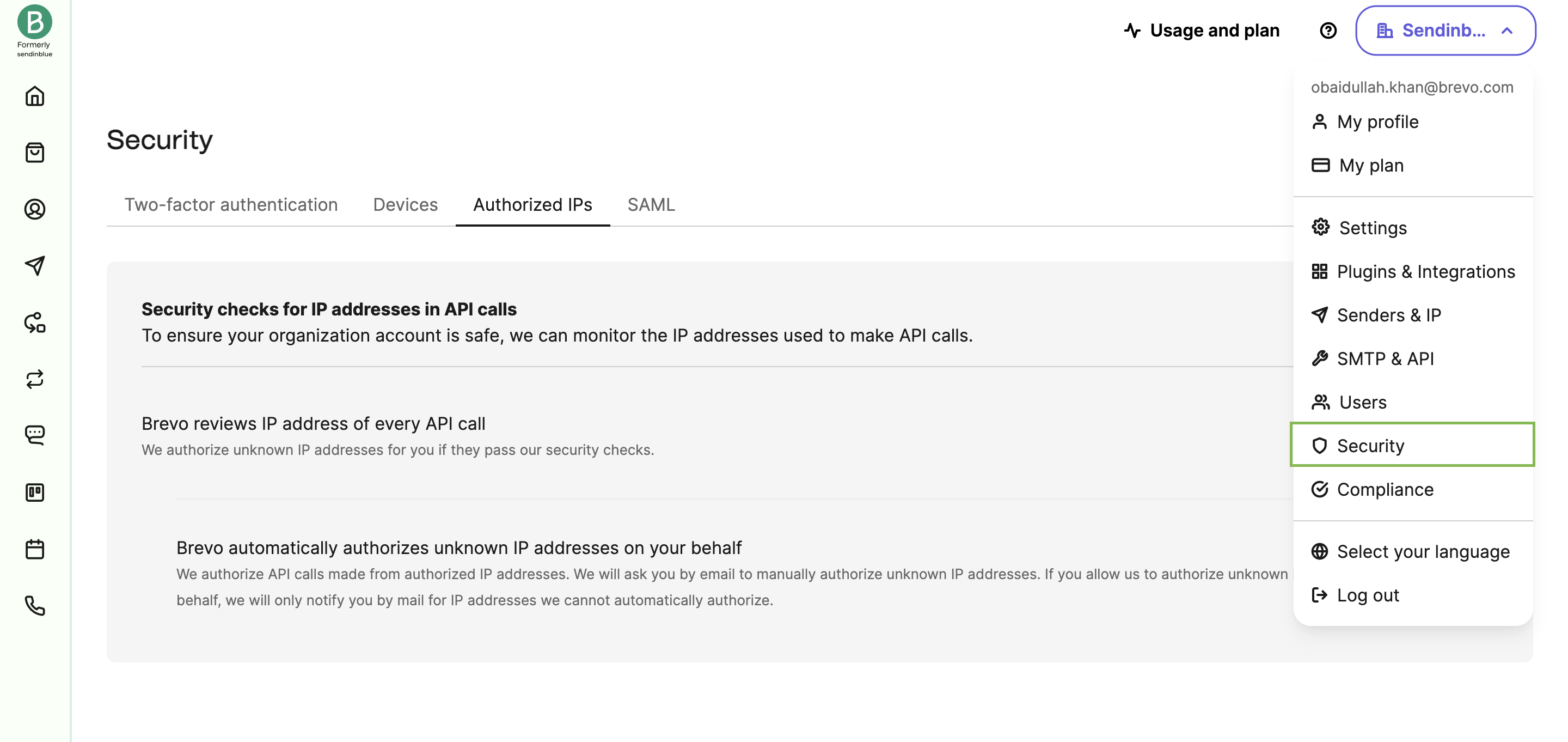Open the Phone icon in the sidebar
This screenshot has height=742, width=1568.
click(x=35, y=606)
